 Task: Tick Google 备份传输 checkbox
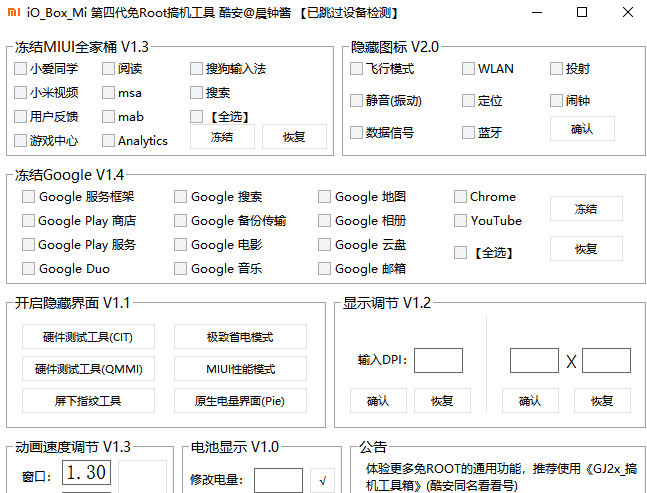pyautogui.click(x=180, y=220)
